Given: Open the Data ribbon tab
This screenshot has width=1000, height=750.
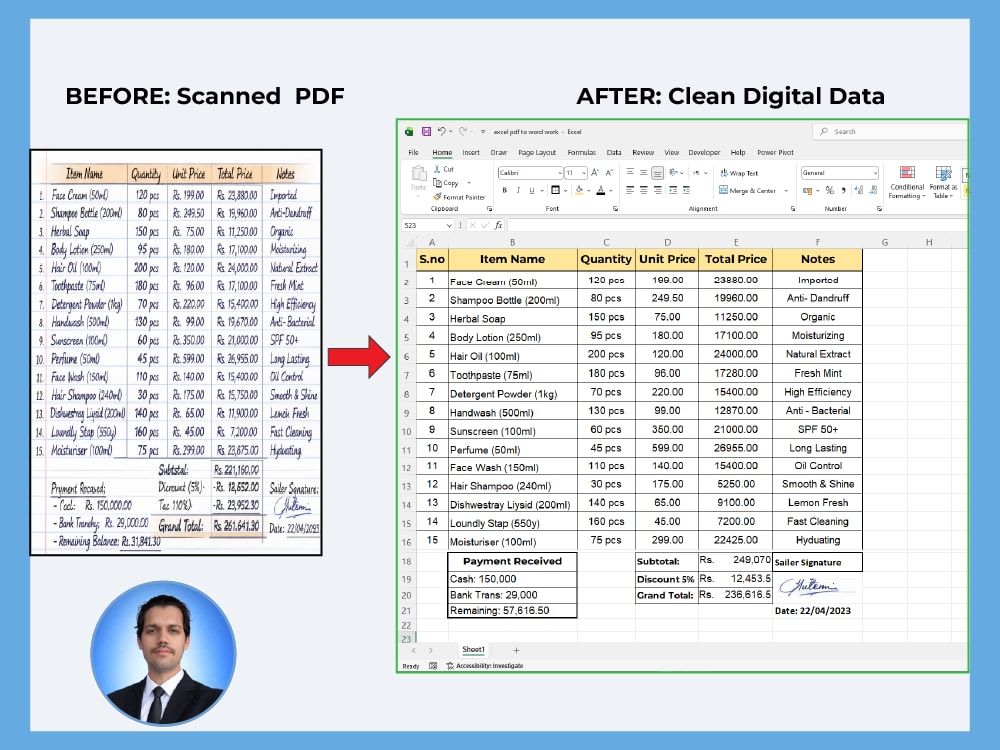Looking at the screenshot, I should point(614,152).
